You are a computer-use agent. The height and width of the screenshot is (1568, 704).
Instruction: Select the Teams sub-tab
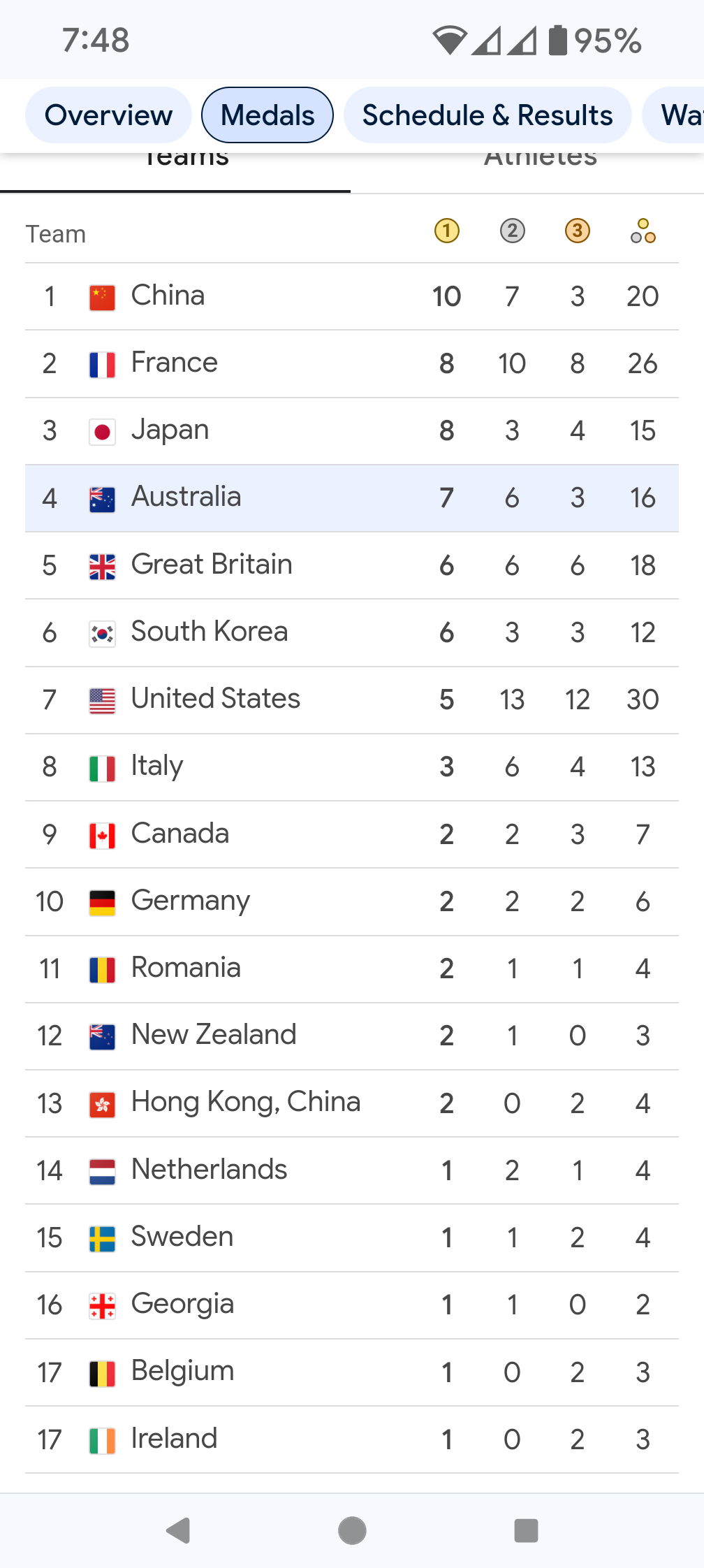[x=186, y=159]
